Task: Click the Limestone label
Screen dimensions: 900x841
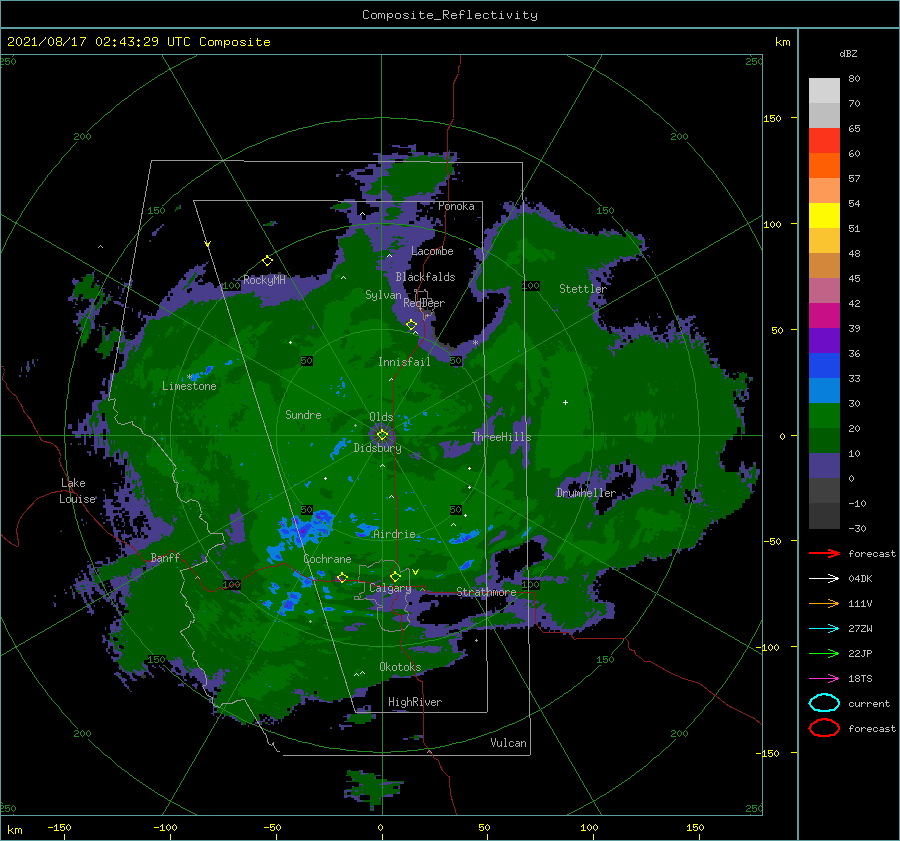Action: 189,386
